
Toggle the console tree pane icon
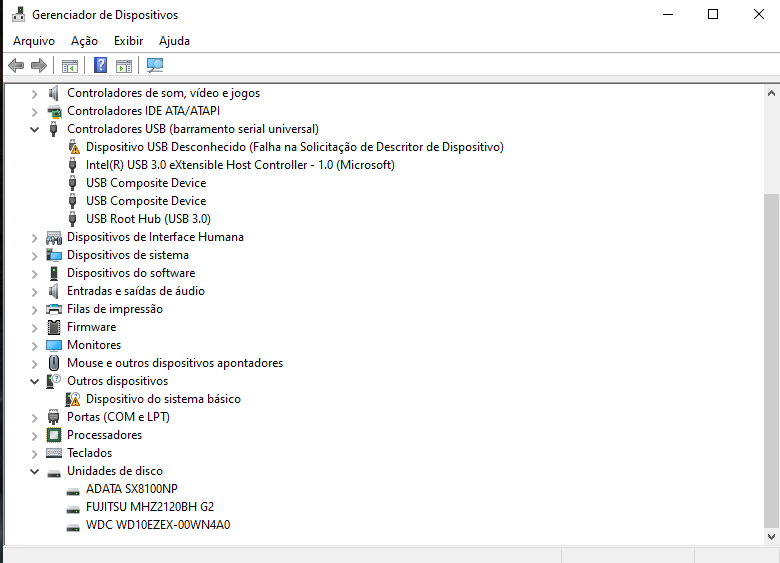[70, 66]
